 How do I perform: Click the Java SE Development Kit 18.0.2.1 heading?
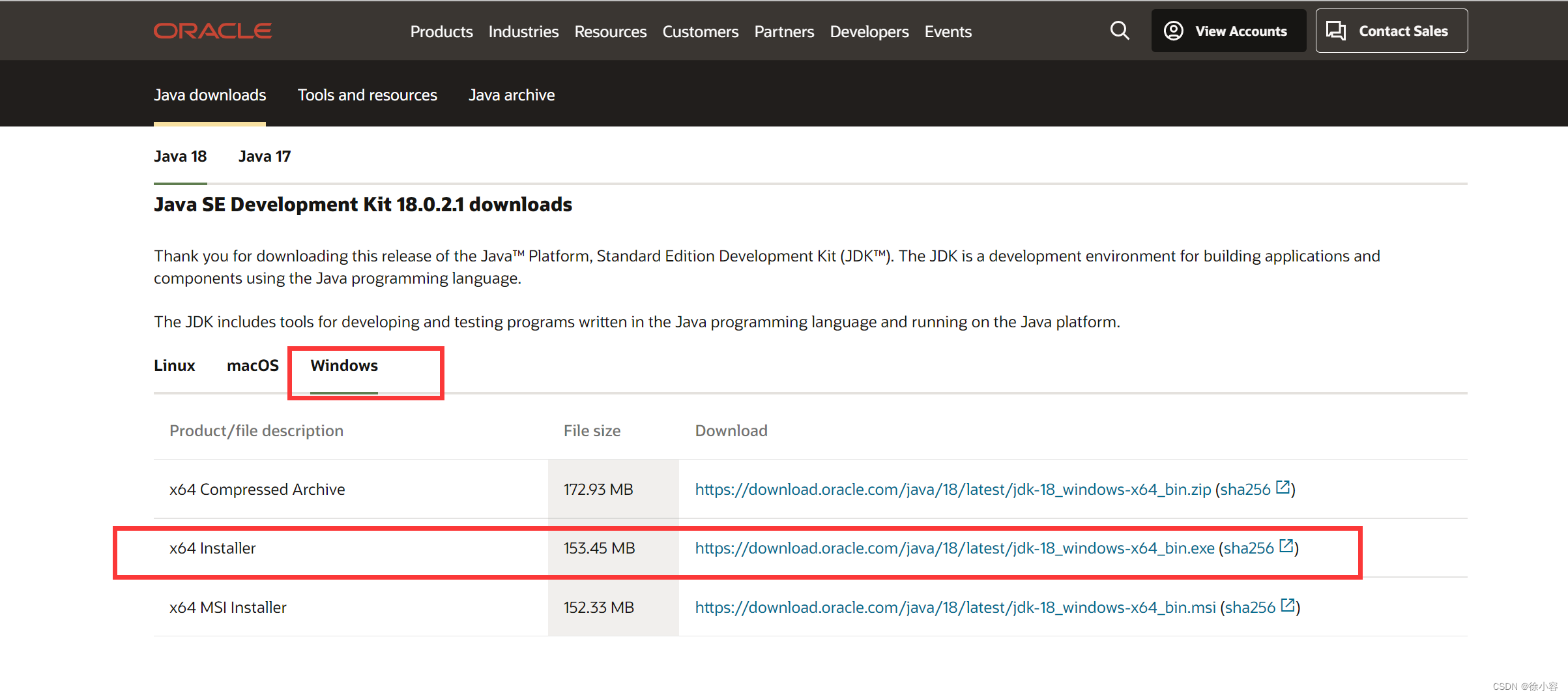(363, 205)
